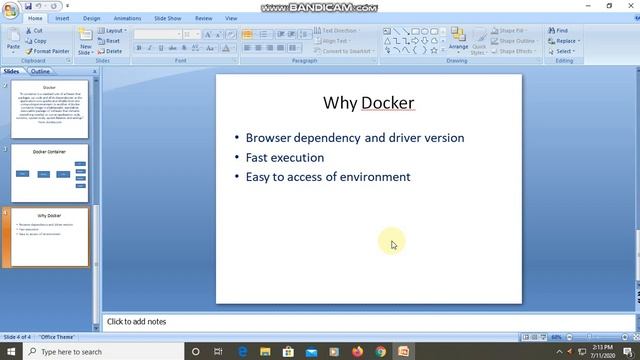Open the Office button menu
The image size is (640, 360).
10,10
